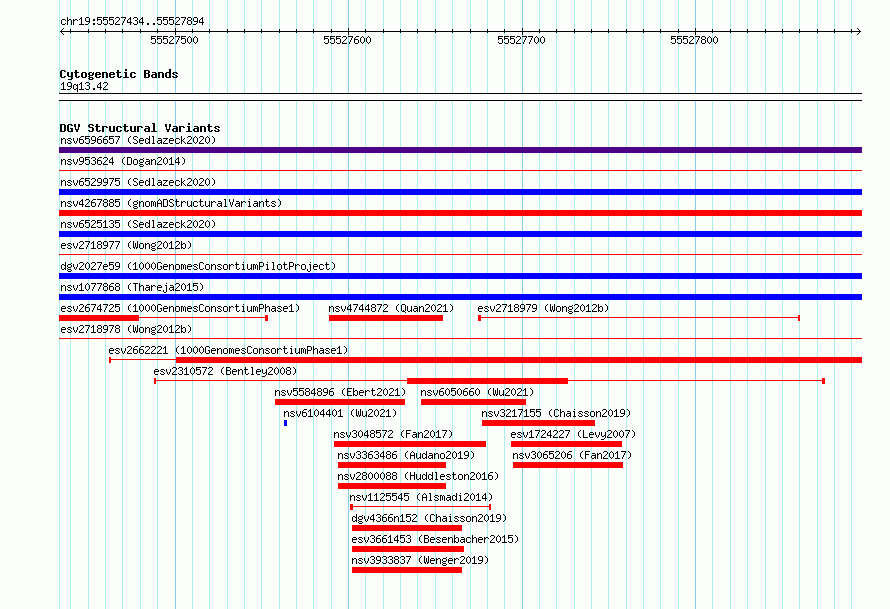
Task: Open nsv4267885 (gnomADStructuralVariants) entry
Action: 171,203
